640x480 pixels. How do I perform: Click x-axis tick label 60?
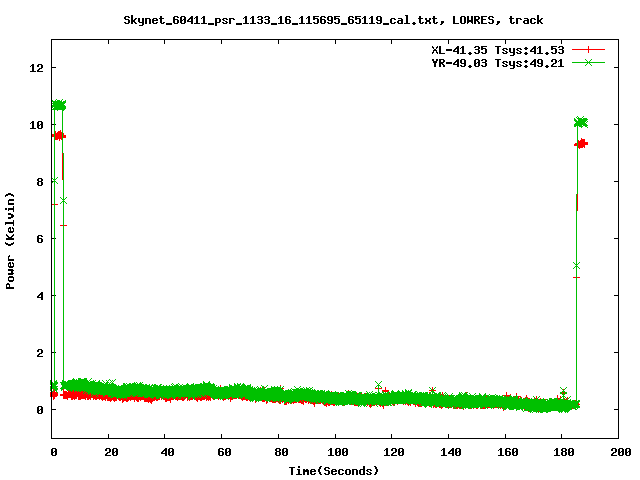(x=224, y=452)
